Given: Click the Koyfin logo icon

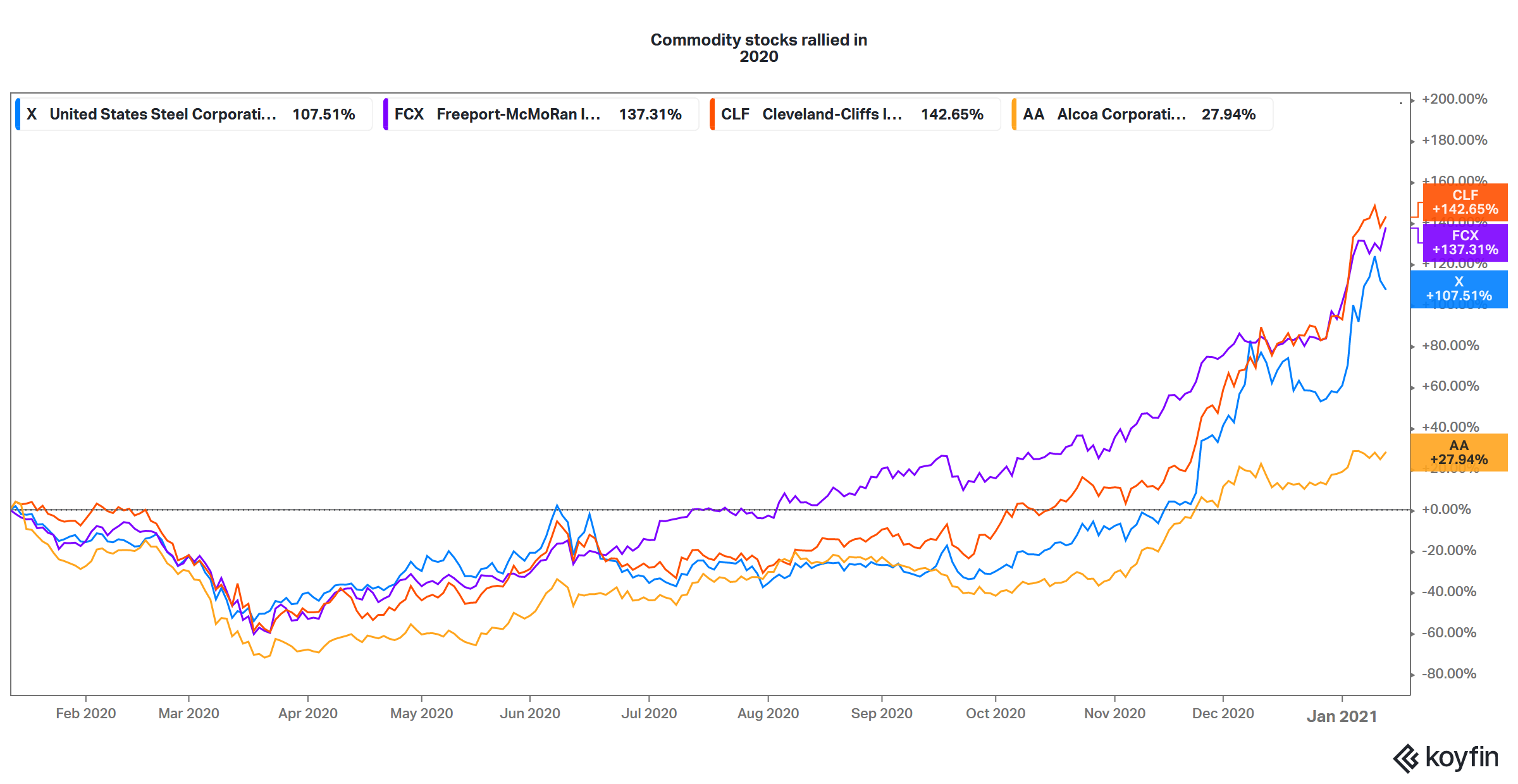Looking at the screenshot, I should 1406,758.
